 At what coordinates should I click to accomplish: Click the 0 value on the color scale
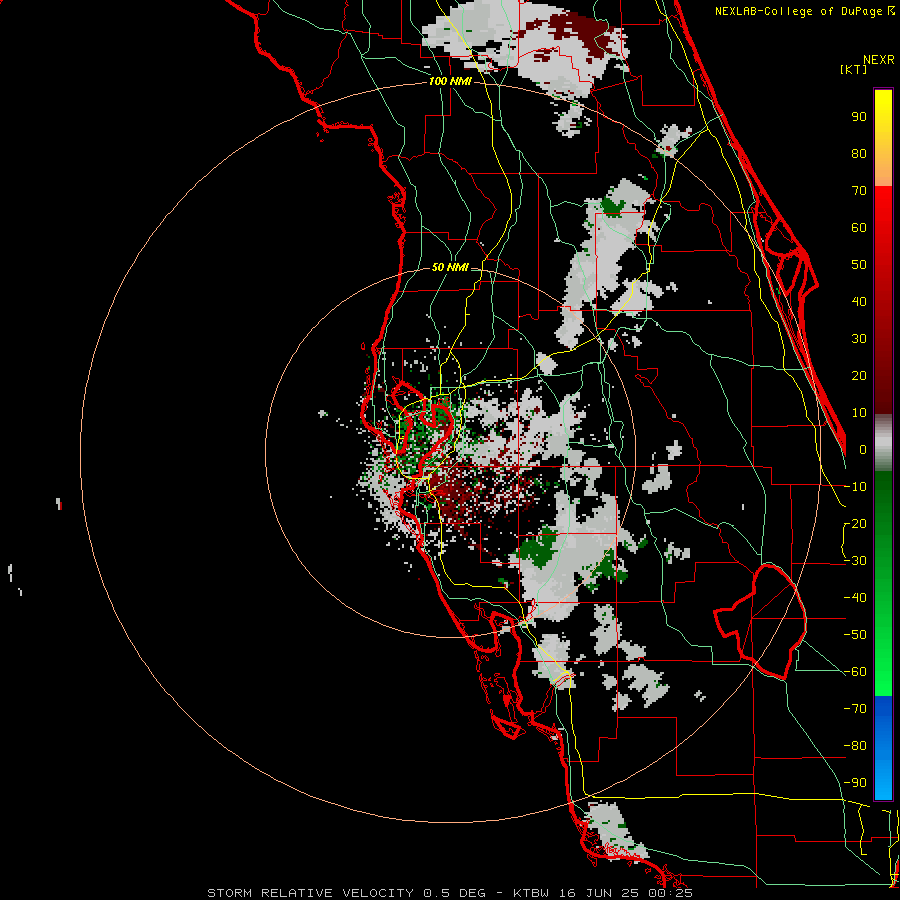(863, 450)
